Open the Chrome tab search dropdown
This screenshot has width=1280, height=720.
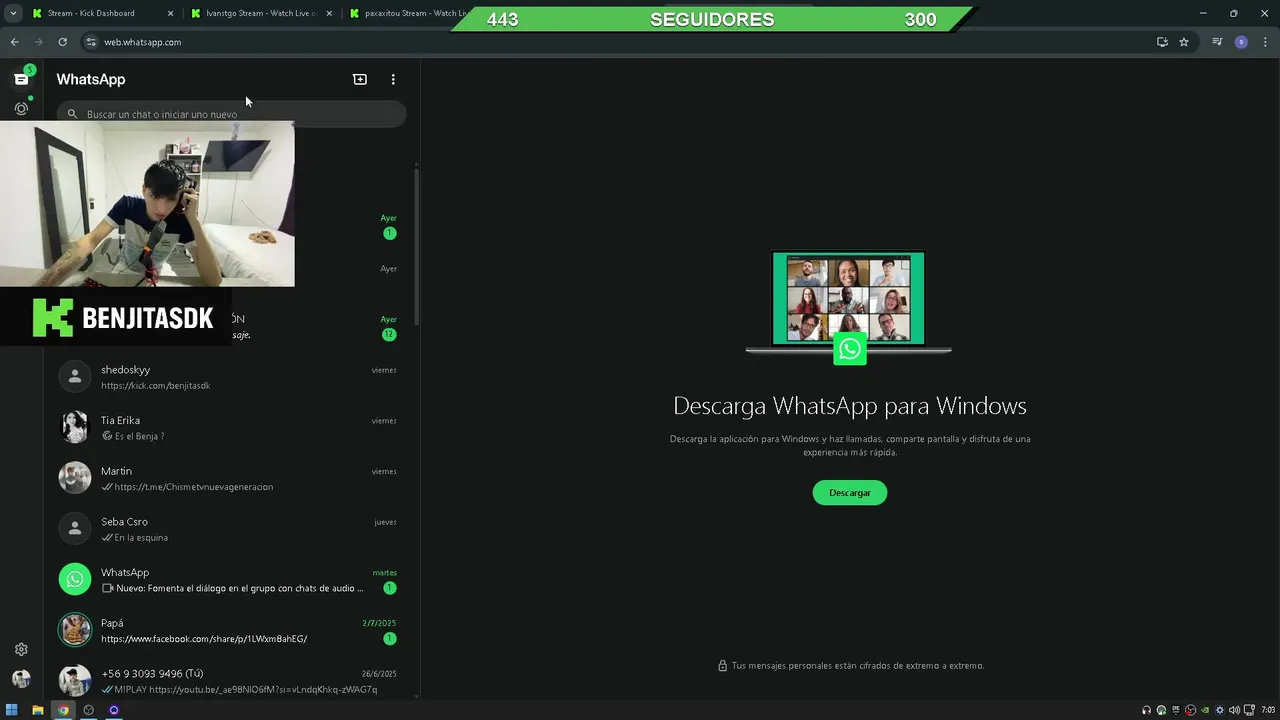pos(13,14)
